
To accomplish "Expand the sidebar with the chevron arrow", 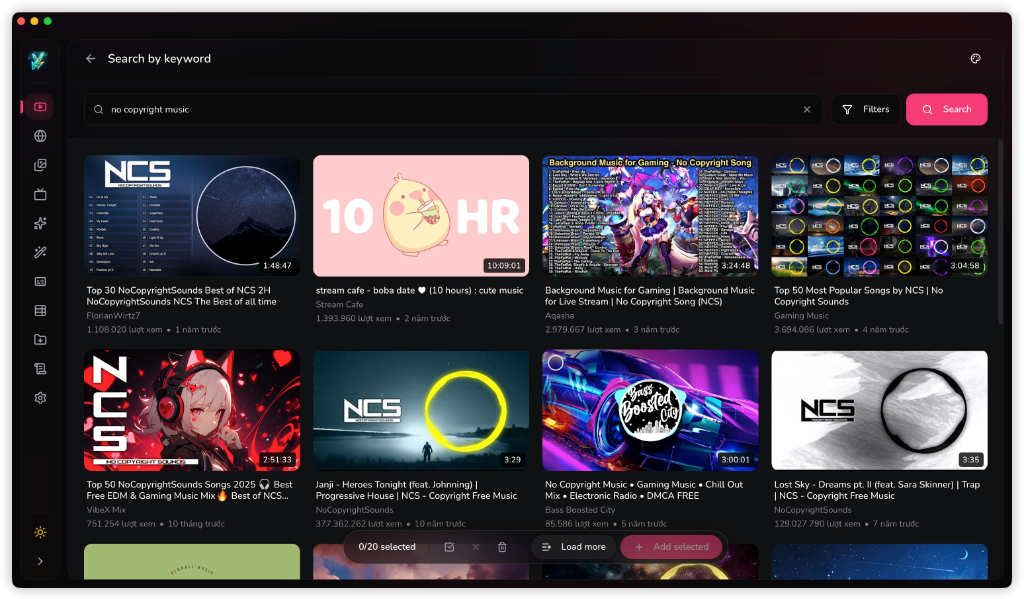I will pyautogui.click(x=40, y=561).
